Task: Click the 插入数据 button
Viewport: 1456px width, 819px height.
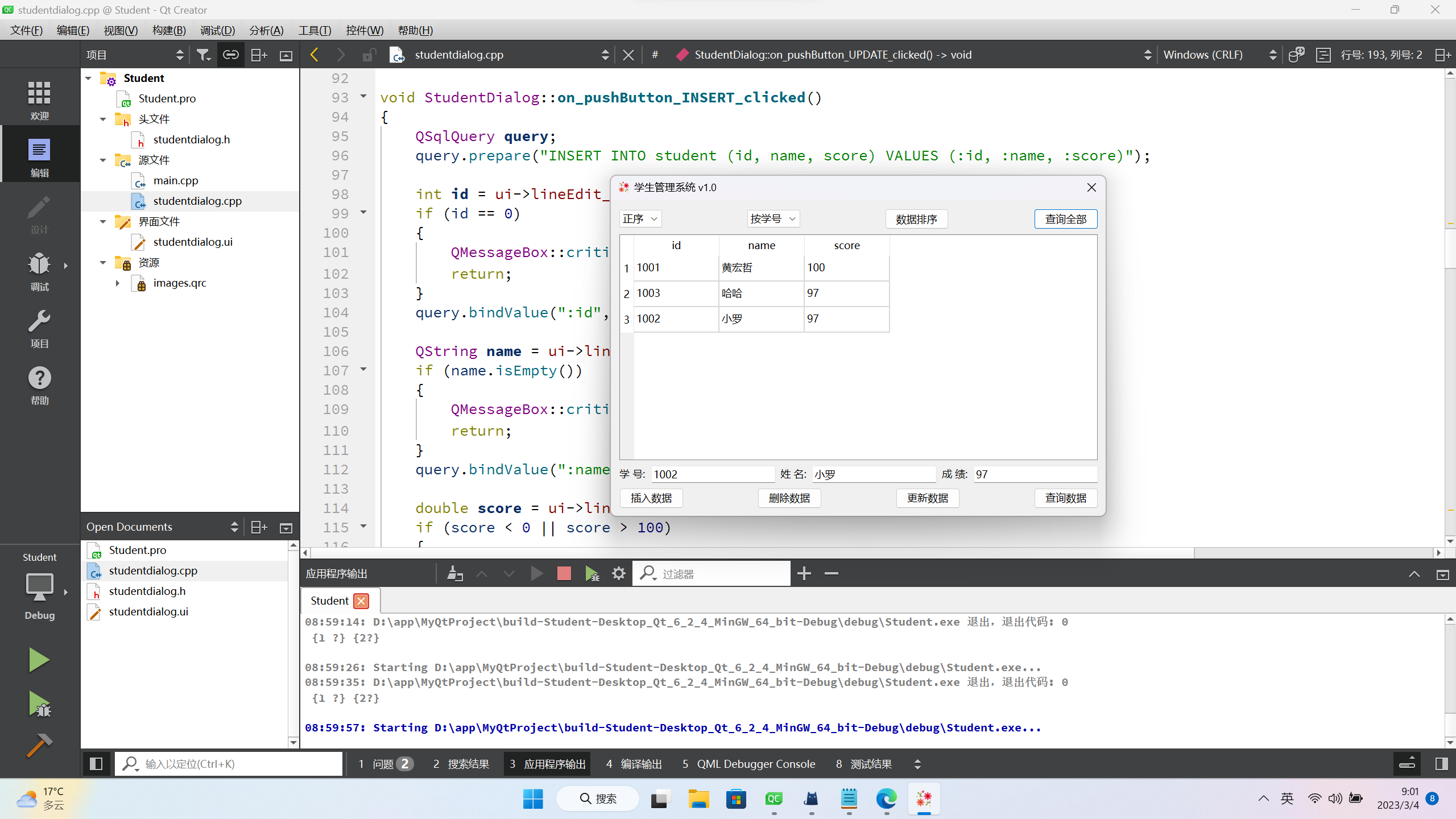Action: [x=651, y=498]
